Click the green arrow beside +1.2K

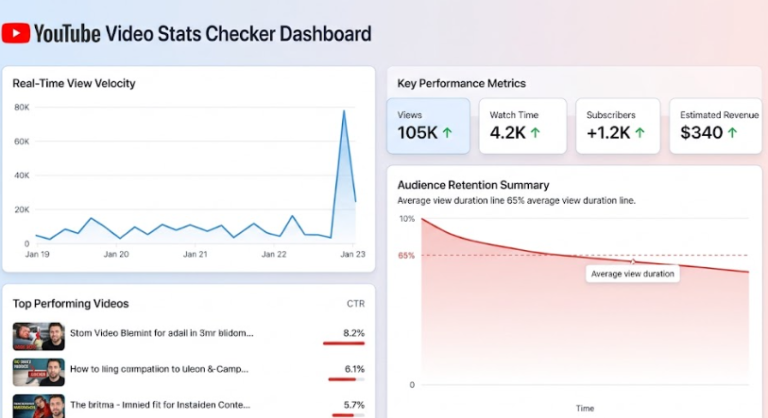click(640, 132)
